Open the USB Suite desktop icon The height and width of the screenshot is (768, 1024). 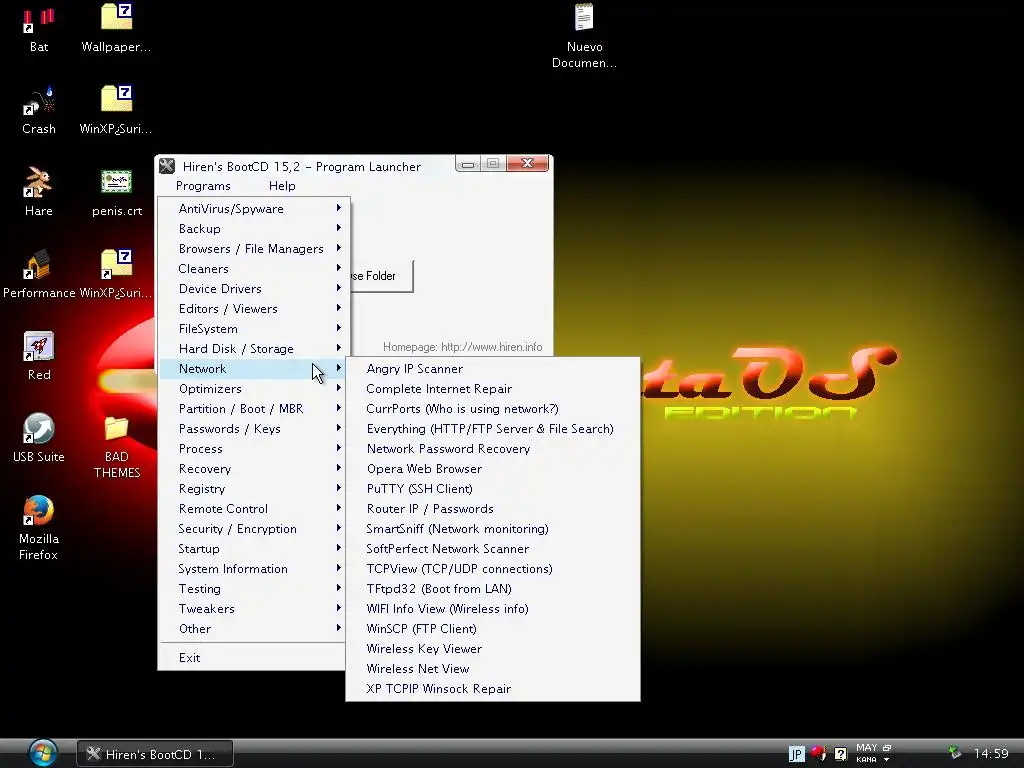pyautogui.click(x=39, y=428)
